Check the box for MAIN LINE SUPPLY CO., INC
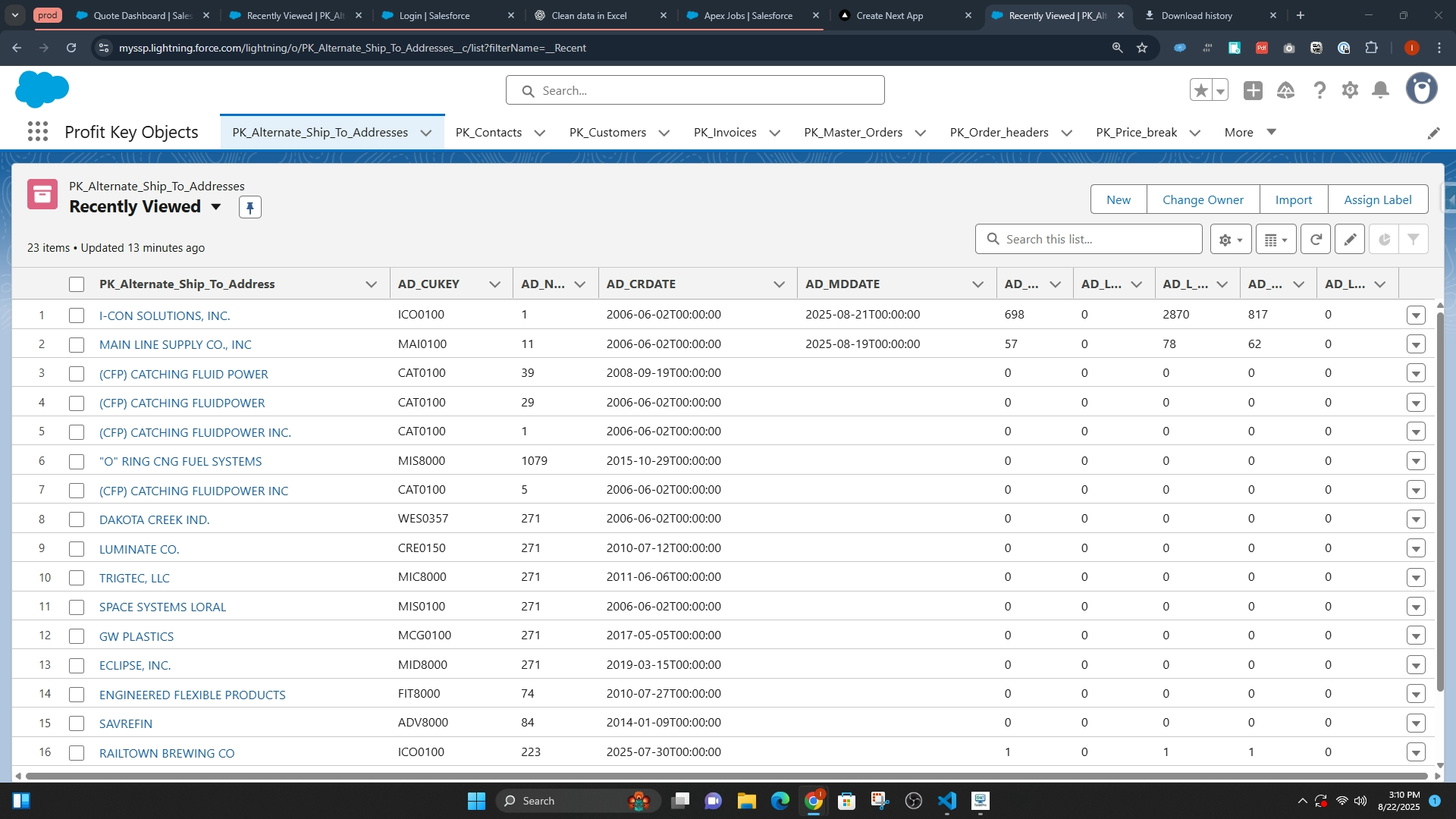 click(x=77, y=345)
